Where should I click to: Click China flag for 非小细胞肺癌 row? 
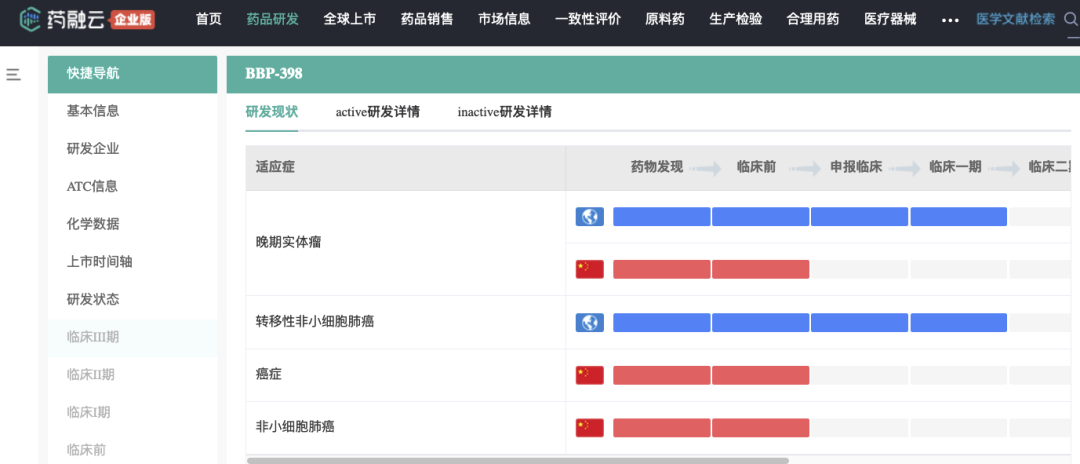[589, 428]
